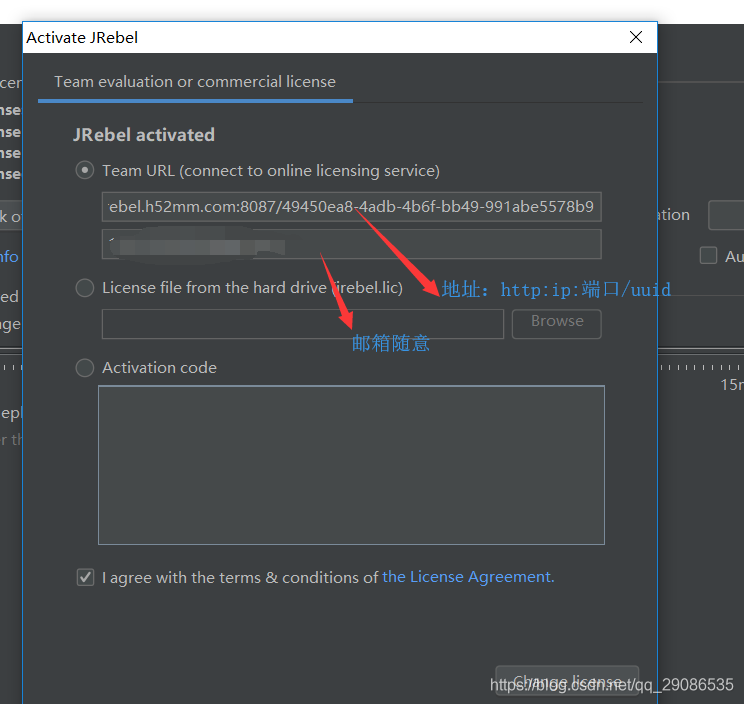Click inside the Activation code text area

click(351, 465)
